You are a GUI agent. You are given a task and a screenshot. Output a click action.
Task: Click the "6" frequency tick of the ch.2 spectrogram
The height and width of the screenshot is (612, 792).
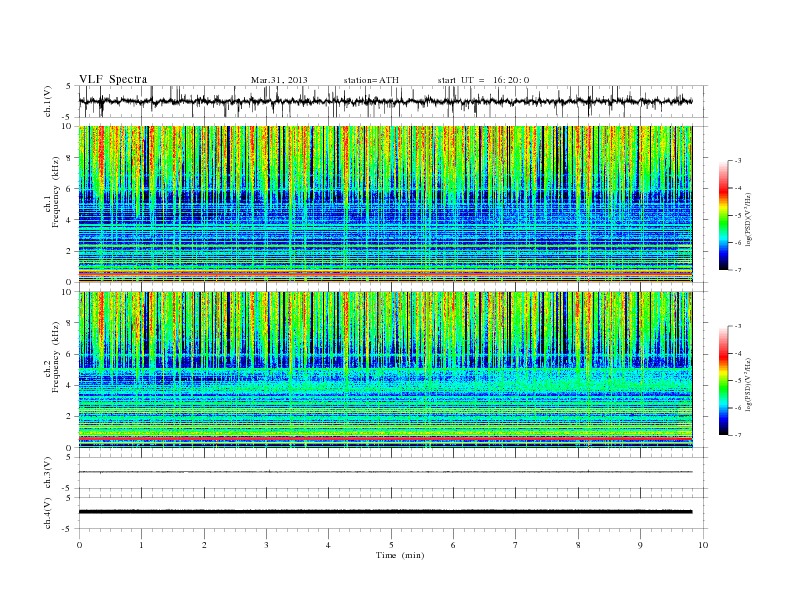click(70, 354)
